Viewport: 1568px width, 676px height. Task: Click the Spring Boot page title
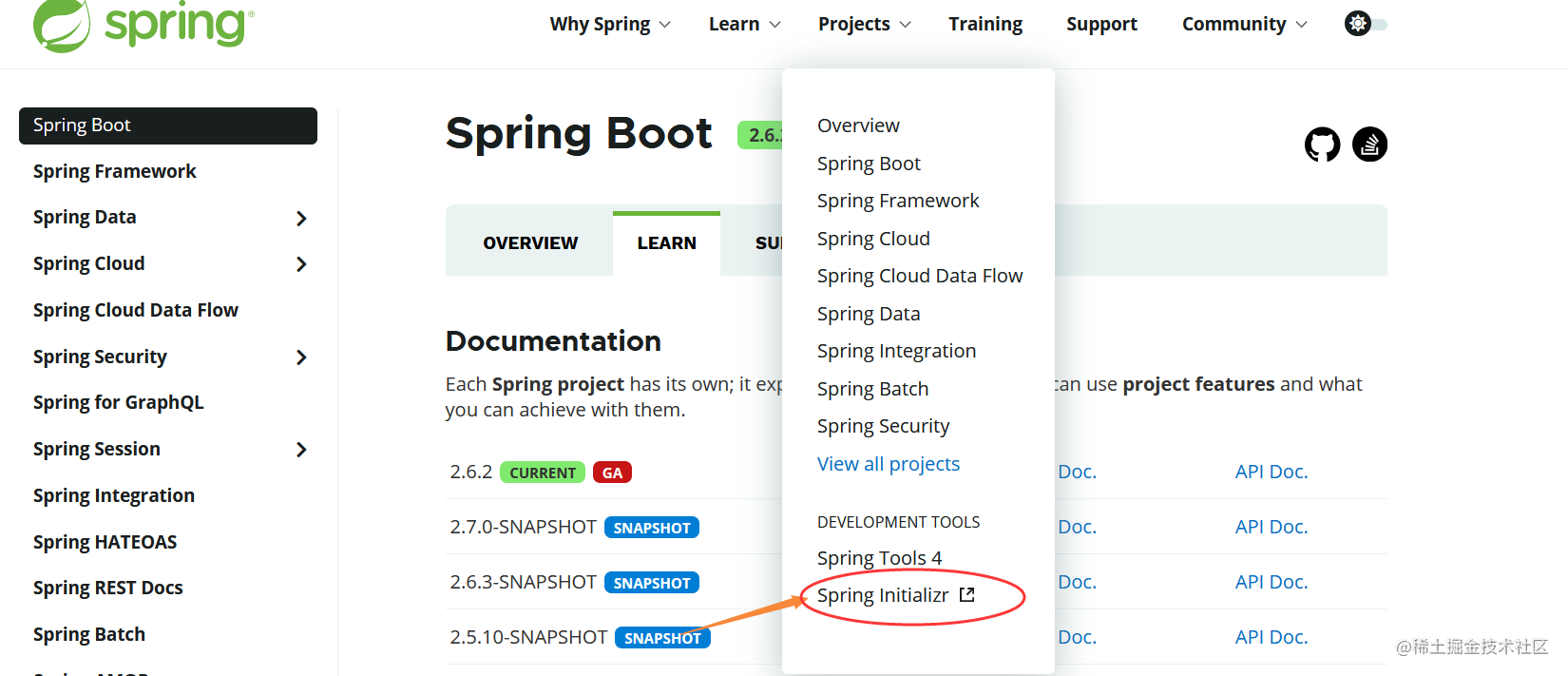click(x=579, y=133)
